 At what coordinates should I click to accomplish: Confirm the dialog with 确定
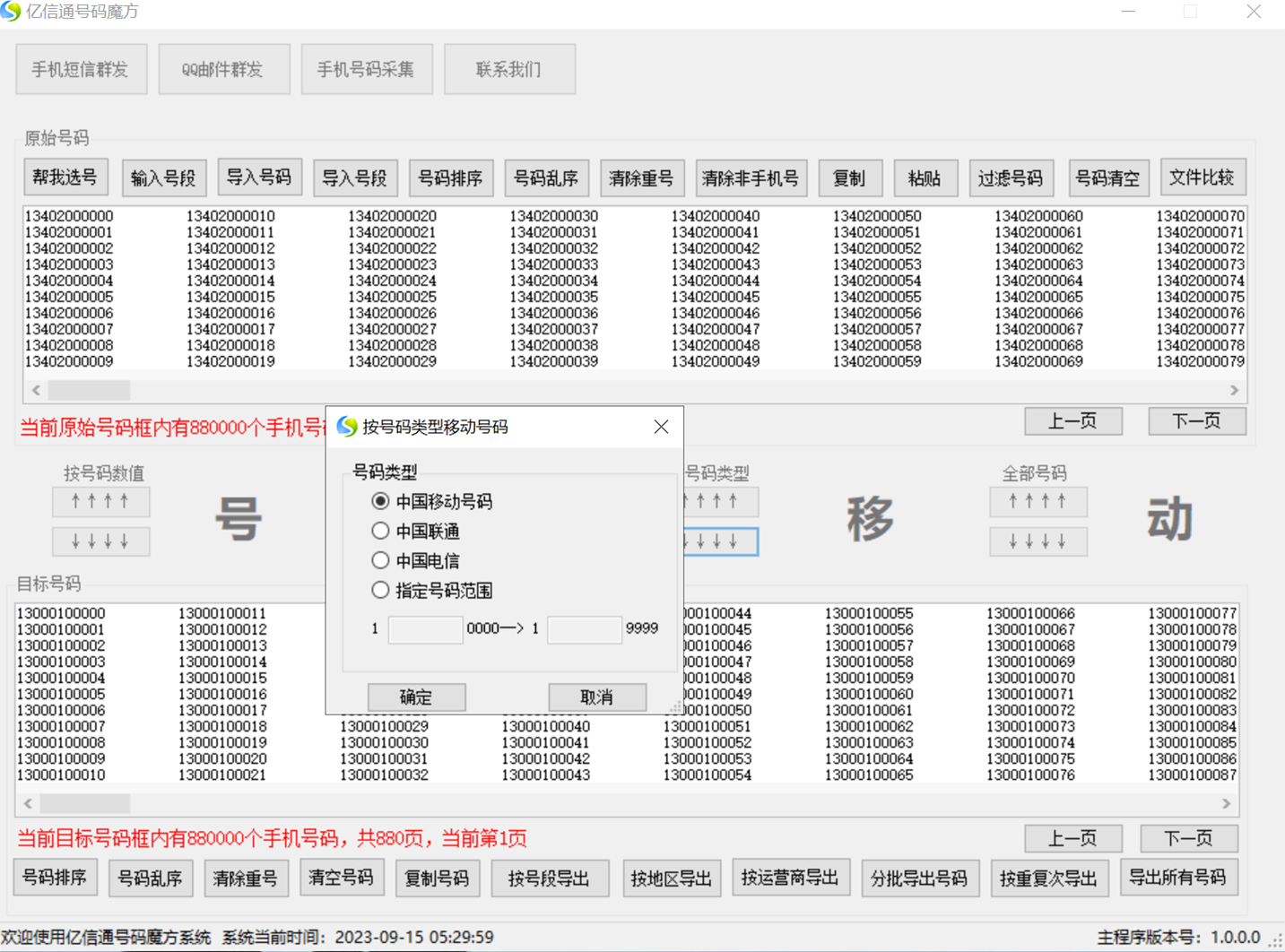coord(416,697)
